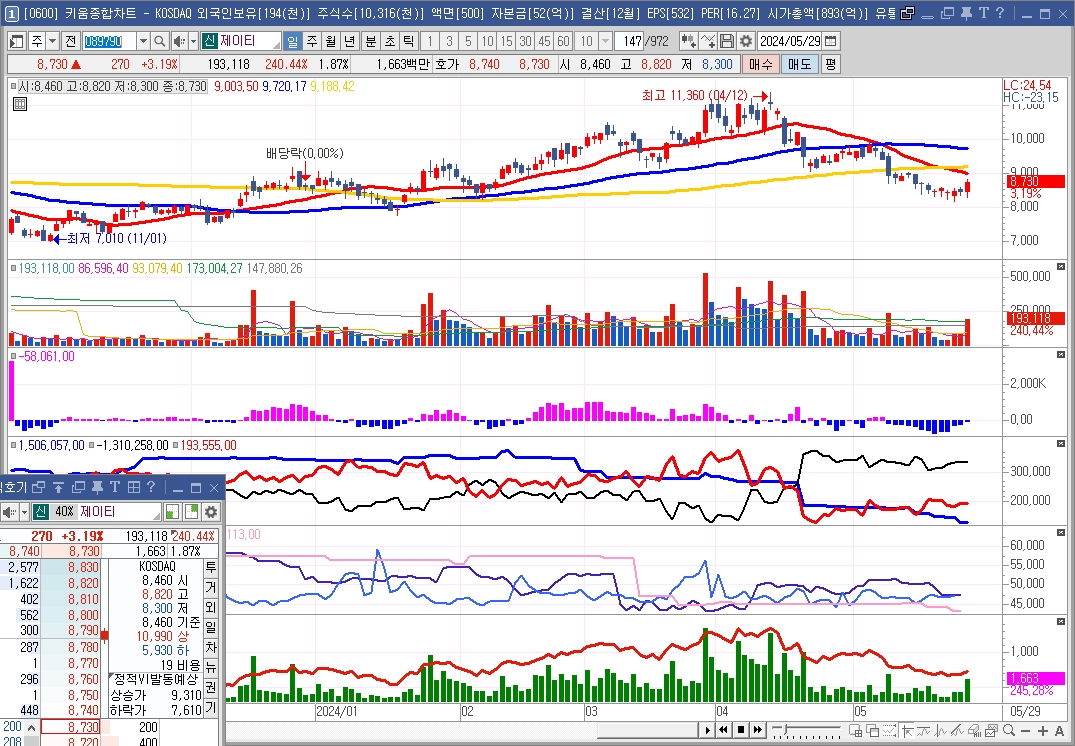The height and width of the screenshot is (746, 1075).
Task: Click the grid layout icon in order book title bar
Action: coord(134,487)
